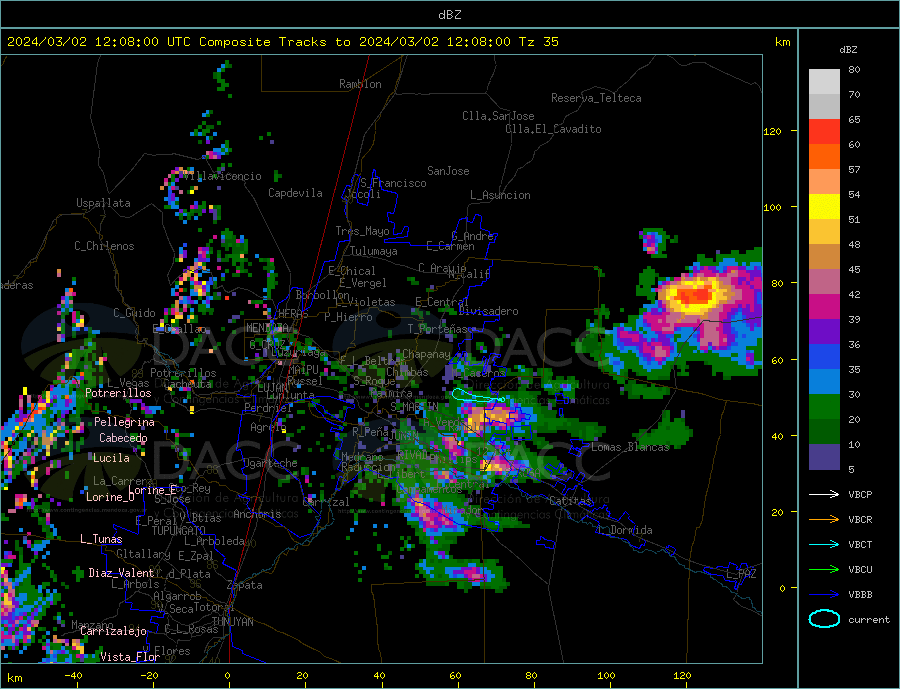
Task: Click the white Potrerillos place label
Action: tap(118, 393)
